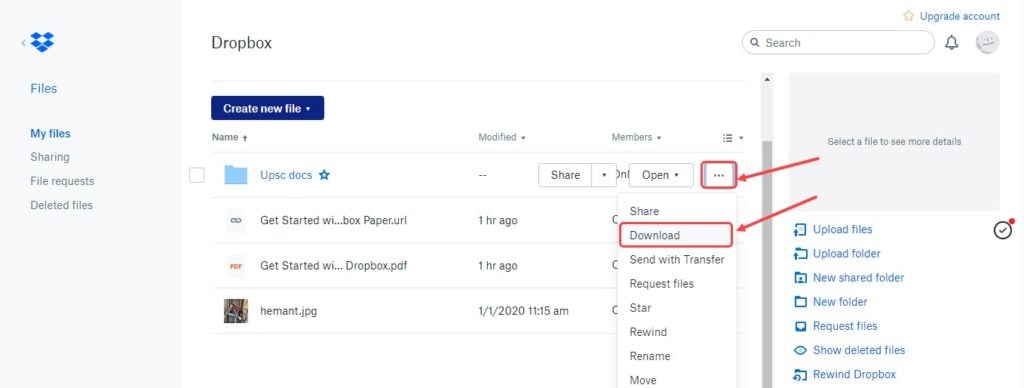Choose Send with Transfer menu item
The width and height of the screenshot is (1024, 388).
pos(677,259)
